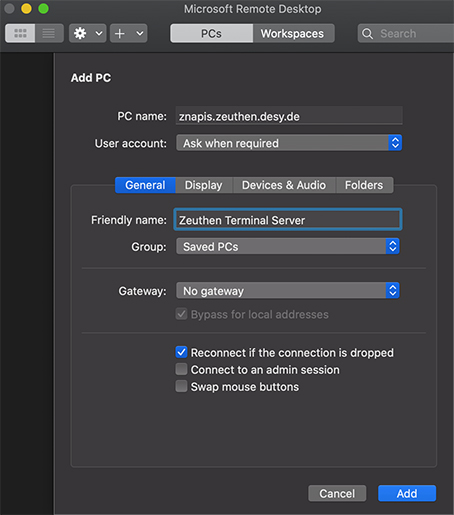Image resolution: width=454 pixels, height=515 pixels.
Task: Expand the chevron beside plus button
Action: click(140, 33)
